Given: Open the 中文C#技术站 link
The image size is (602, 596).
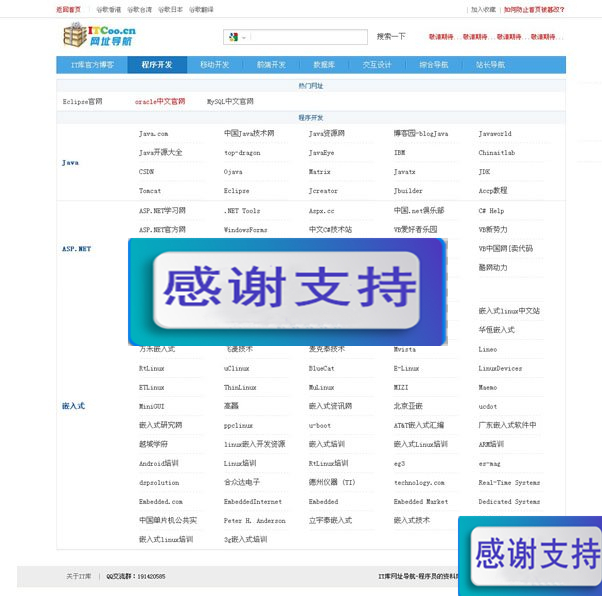Looking at the screenshot, I should 330,230.
